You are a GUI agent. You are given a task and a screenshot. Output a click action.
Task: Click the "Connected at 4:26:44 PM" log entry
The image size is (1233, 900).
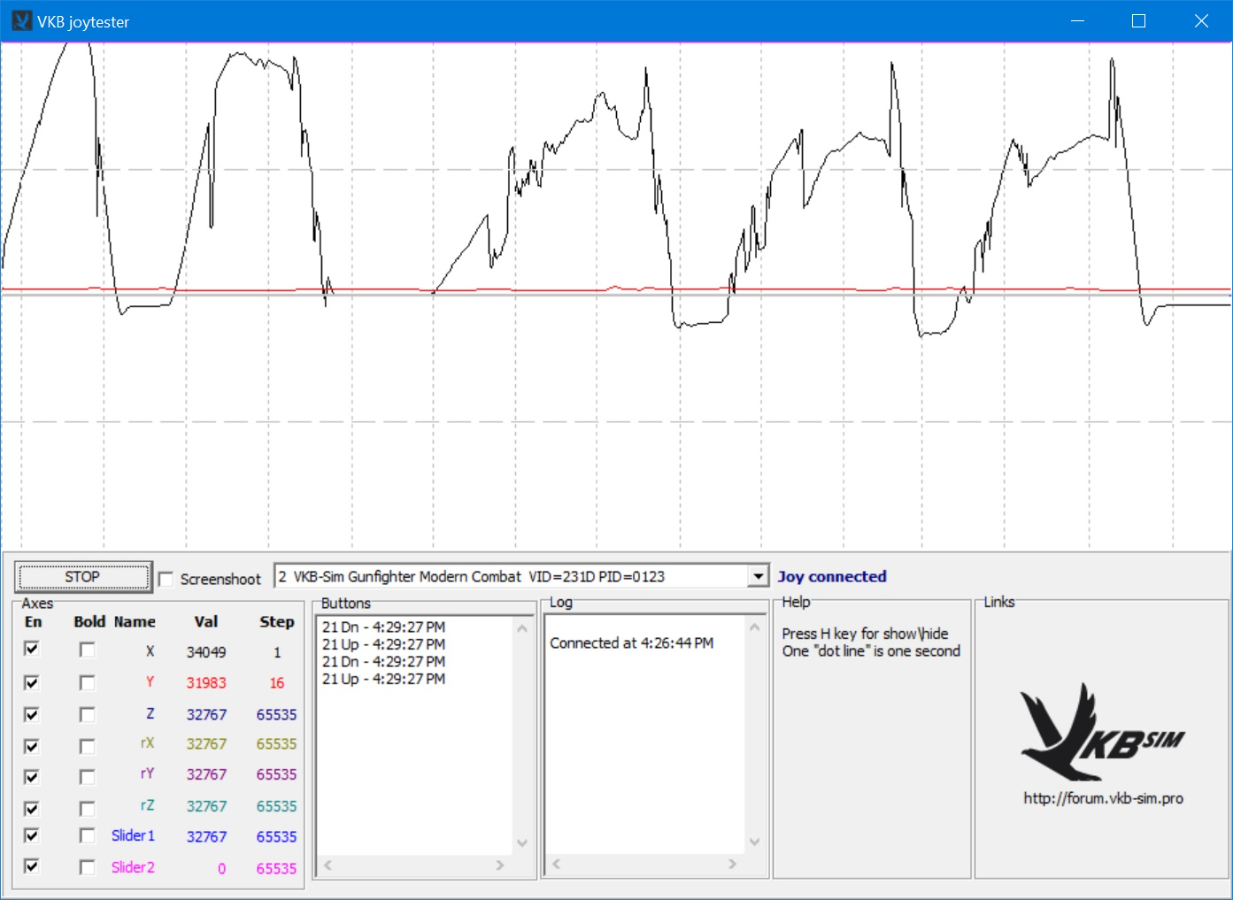point(631,643)
